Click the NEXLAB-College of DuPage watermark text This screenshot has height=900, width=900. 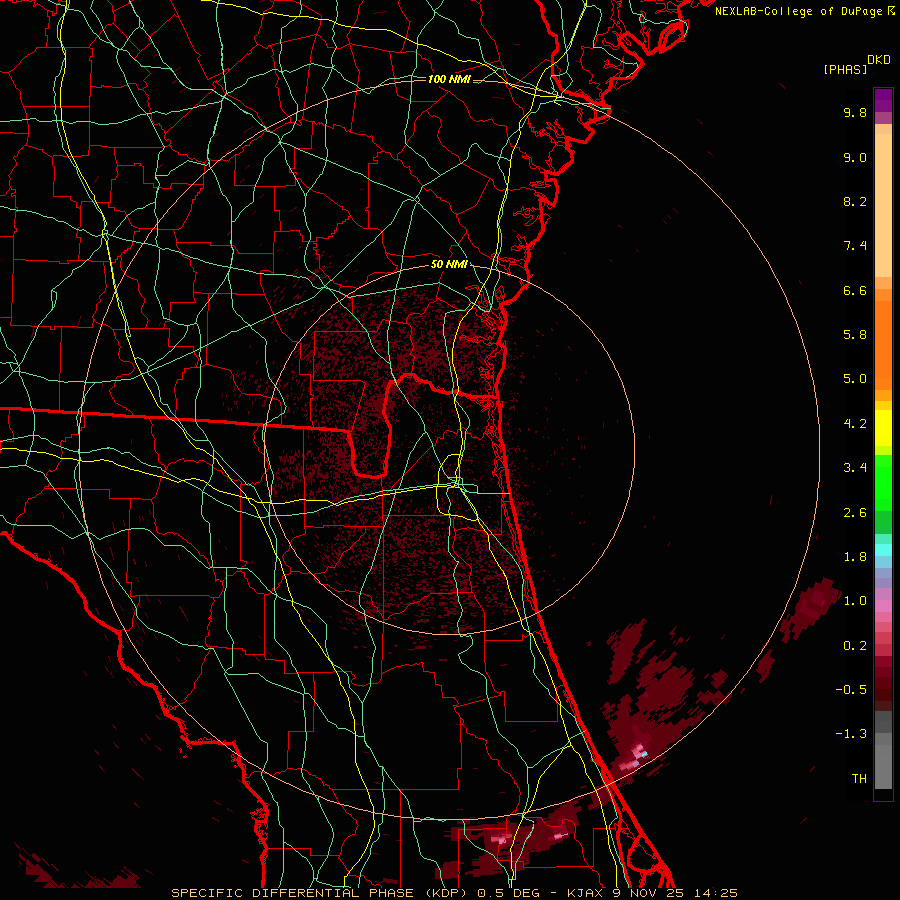tap(805, 11)
